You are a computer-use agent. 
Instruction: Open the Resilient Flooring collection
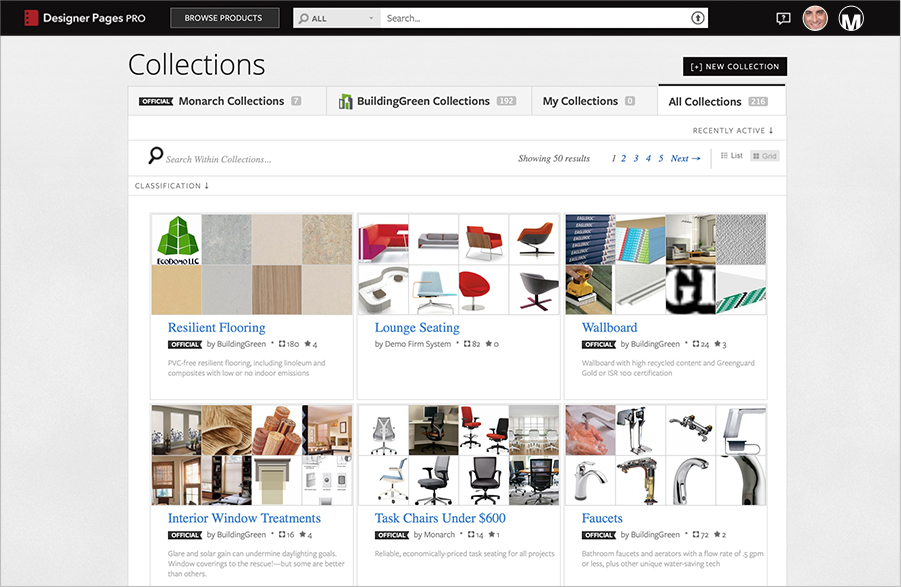pos(217,327)
